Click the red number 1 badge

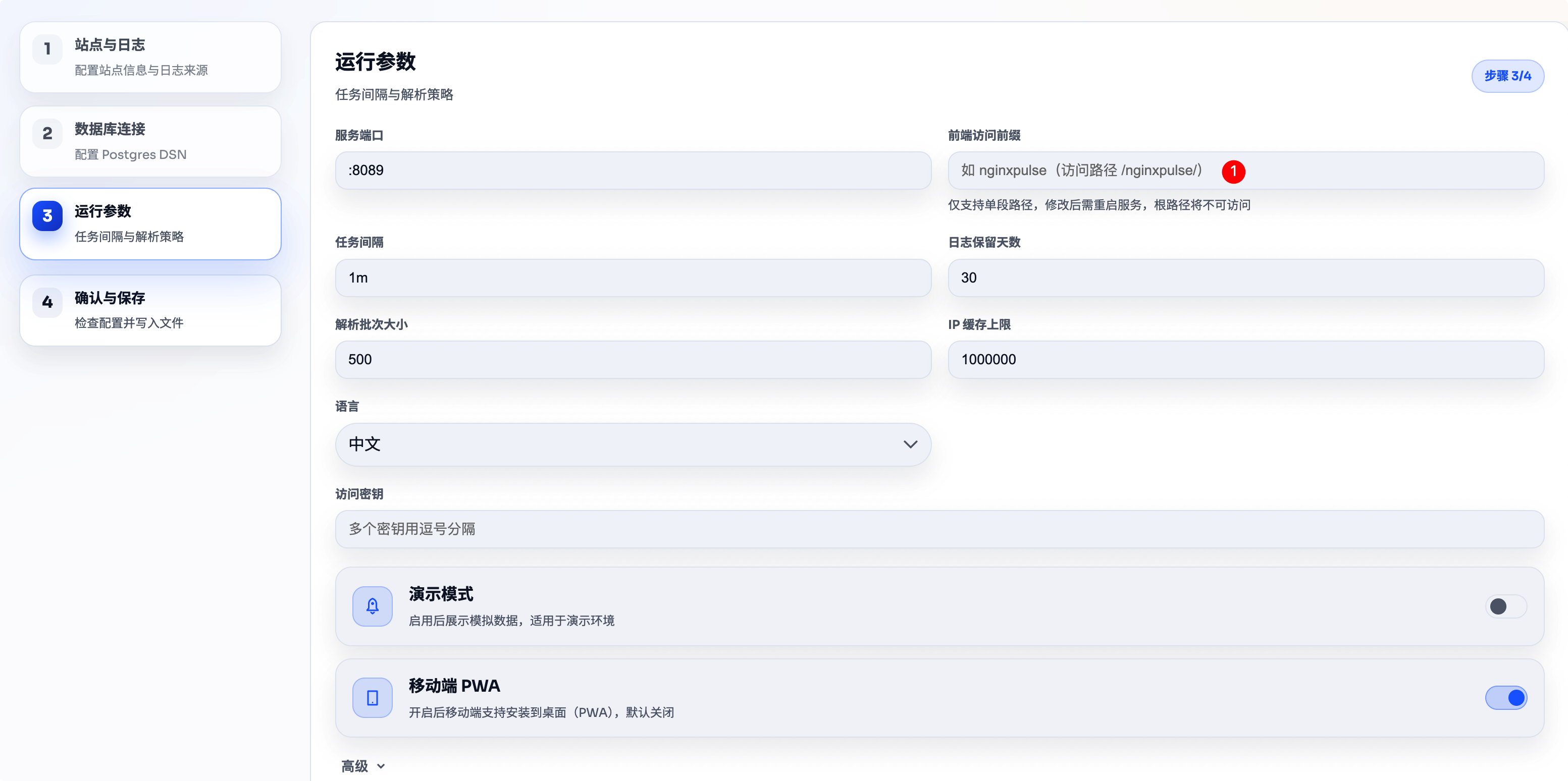coord(1233,171)
